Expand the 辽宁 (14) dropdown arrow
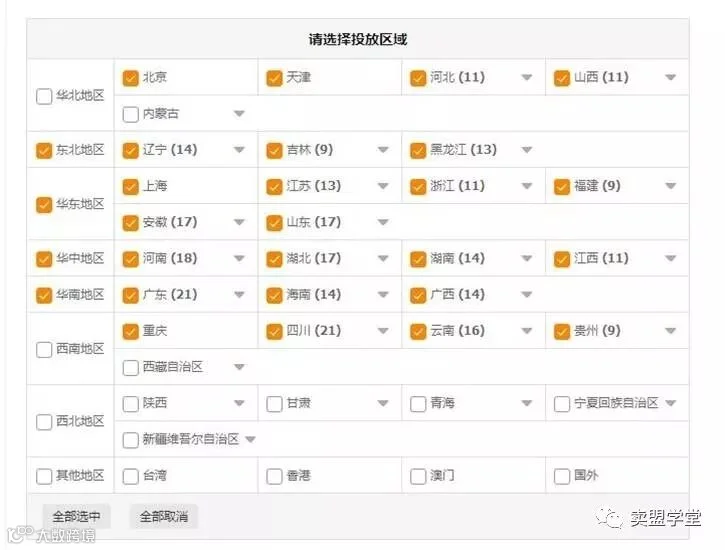The width and height of the screenshot is (725, 550). (x=239, y=150)
